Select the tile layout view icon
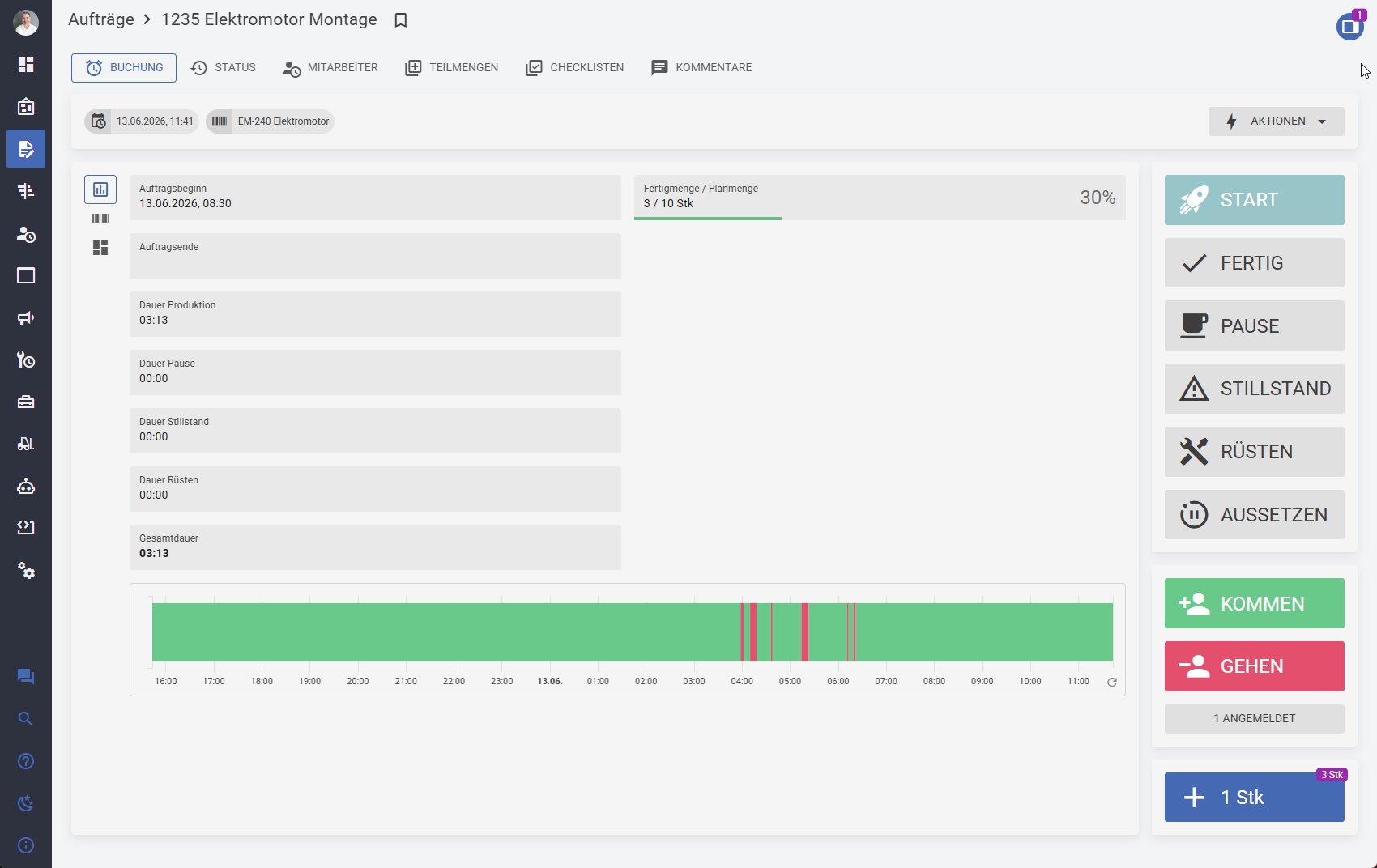This screenshot has width=1377, height=868. 100,248
